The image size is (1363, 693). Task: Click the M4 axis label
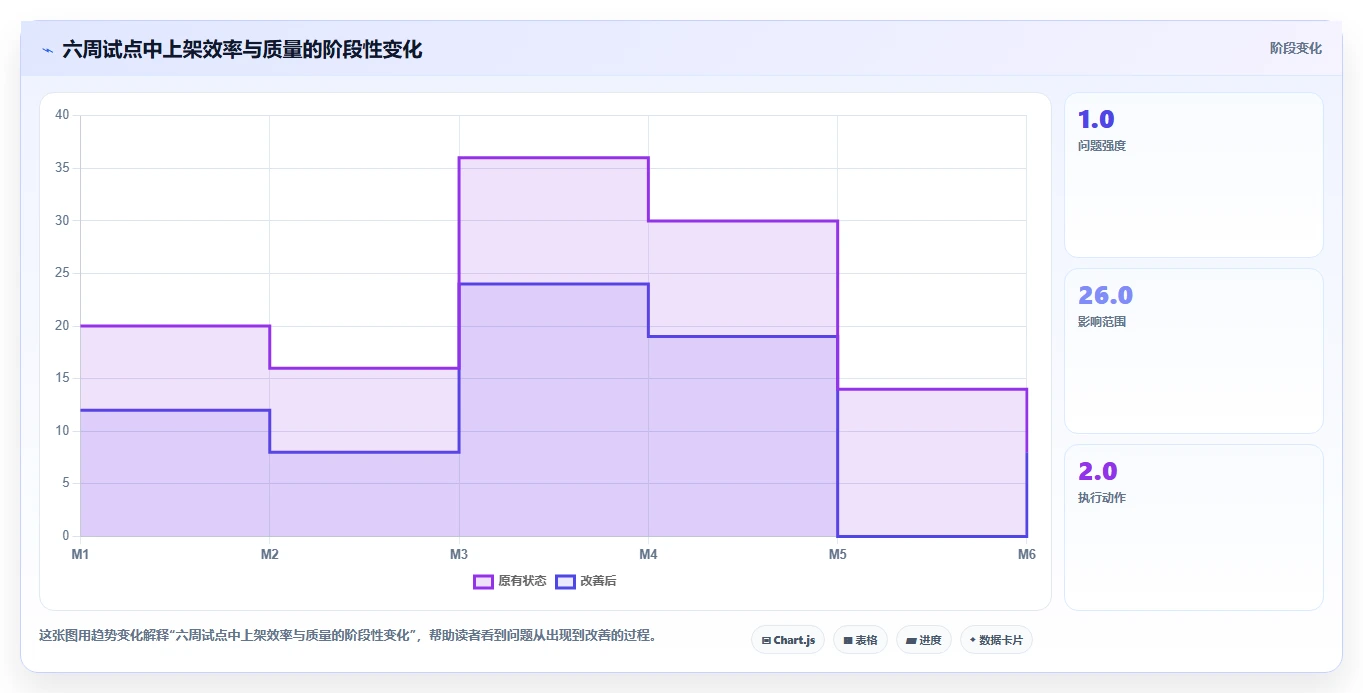pyautogui.click(x=648, y=554)
